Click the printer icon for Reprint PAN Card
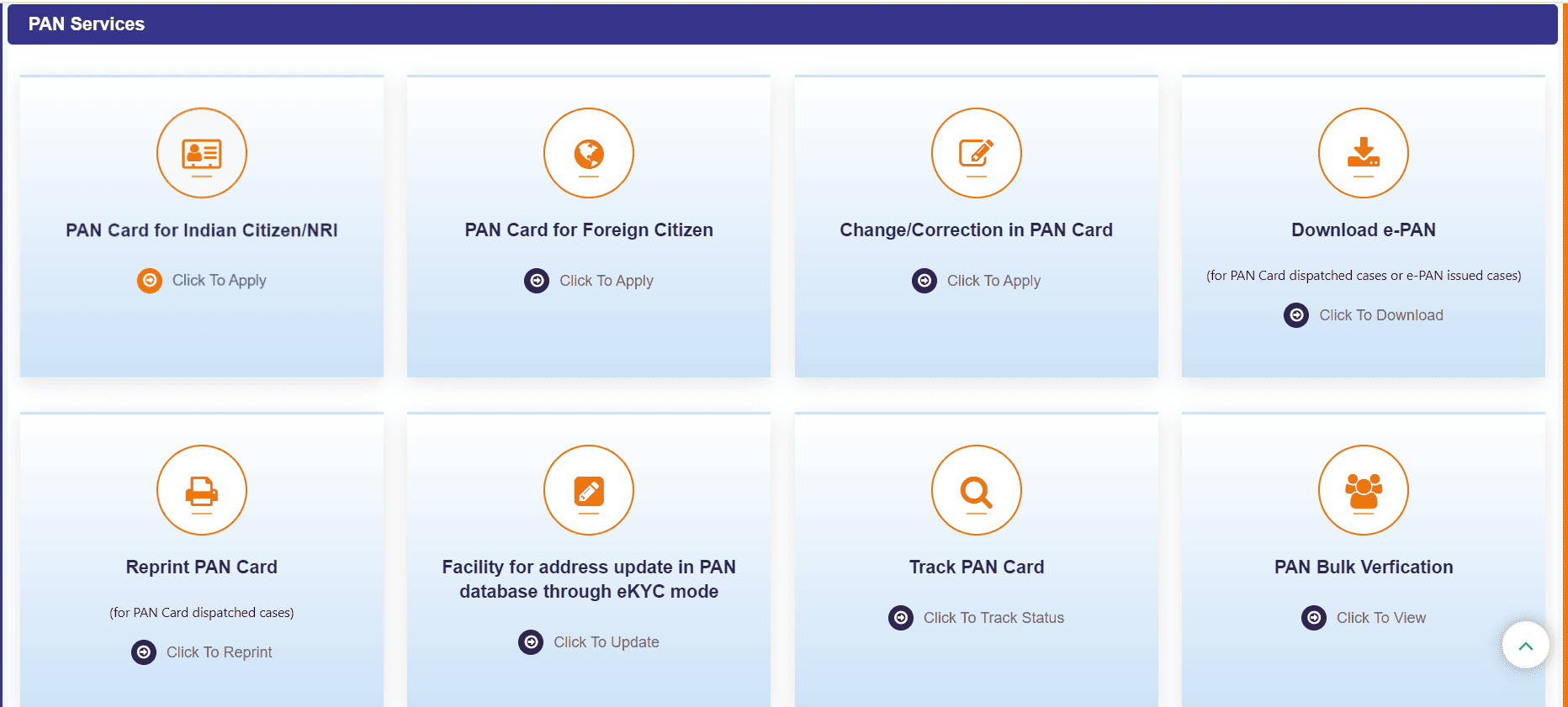Image resolution: width=1568 pixels, height=707 pixels. tap(202, 491)
